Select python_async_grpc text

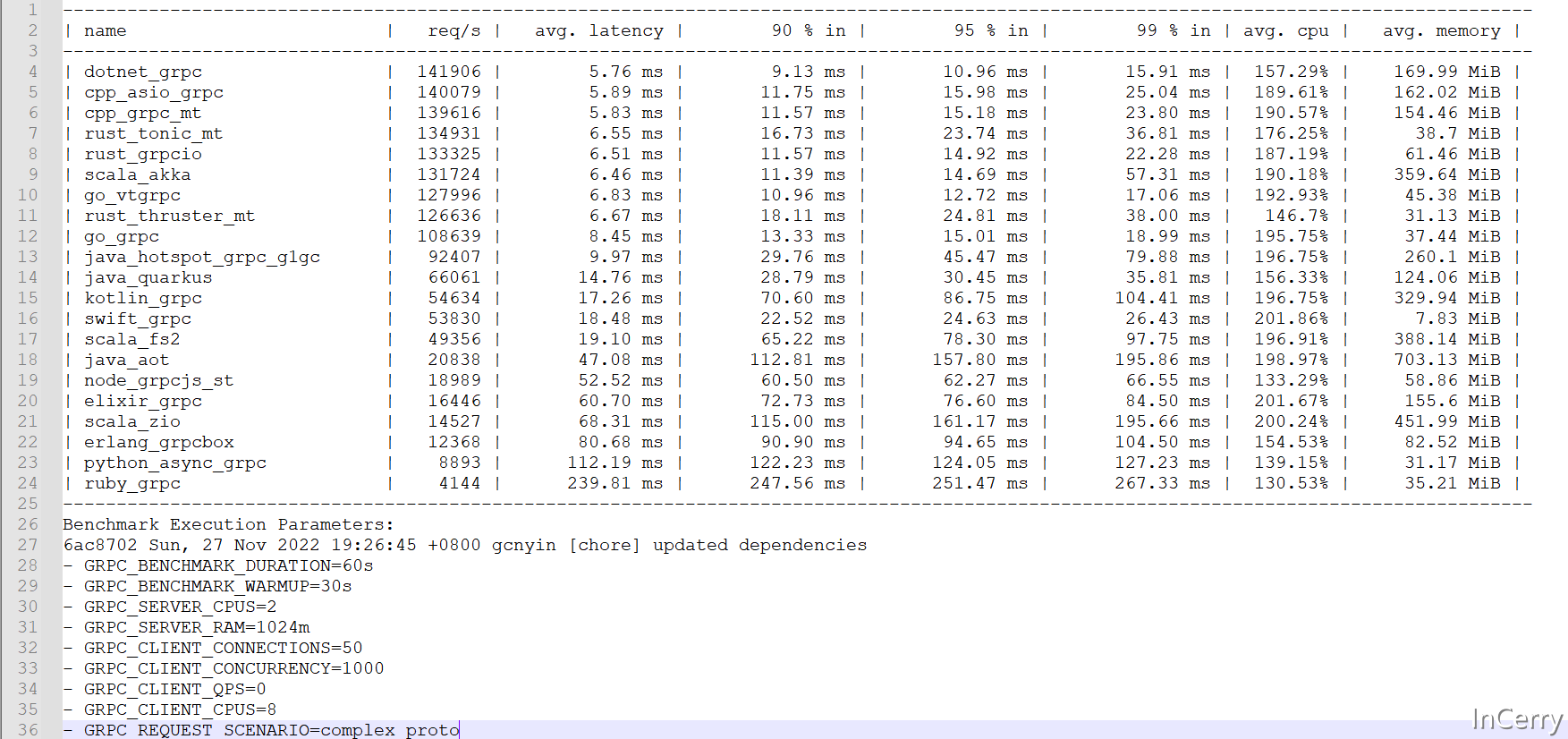point(175,463)
